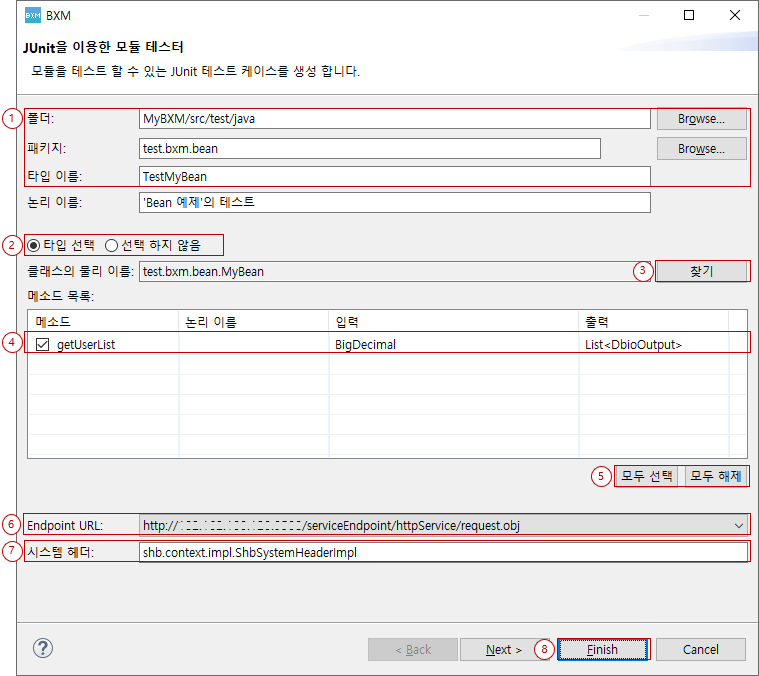Close the BXM dialog with X
The width and height of the screenshot is (759, 676).
(735, 16)
